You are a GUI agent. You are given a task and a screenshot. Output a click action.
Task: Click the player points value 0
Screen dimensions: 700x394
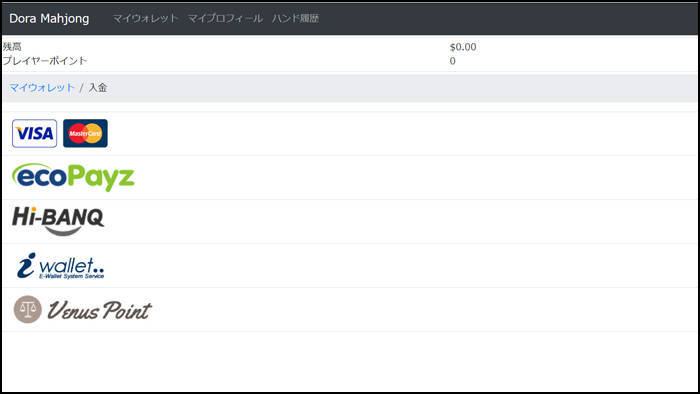[x=453, y=61]
